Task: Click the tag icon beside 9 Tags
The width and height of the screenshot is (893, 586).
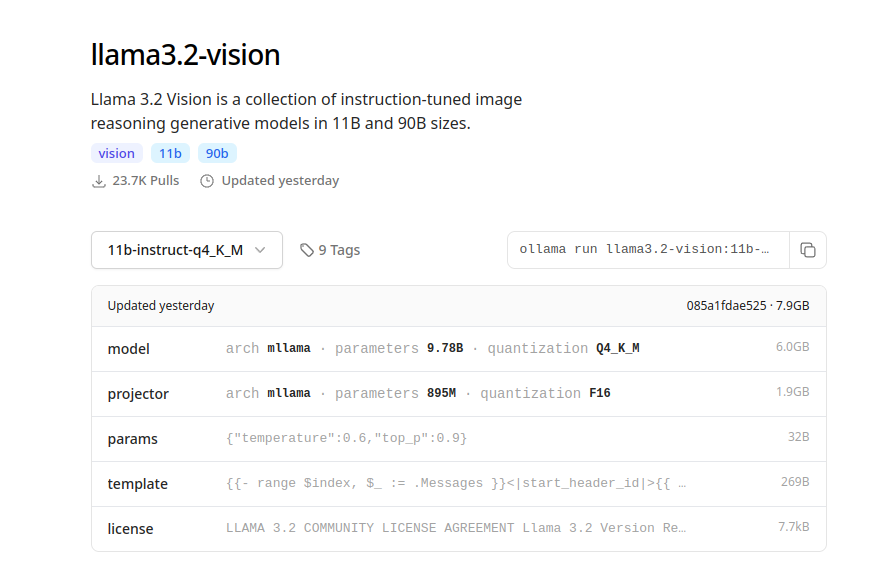Action: coord(307,250)
